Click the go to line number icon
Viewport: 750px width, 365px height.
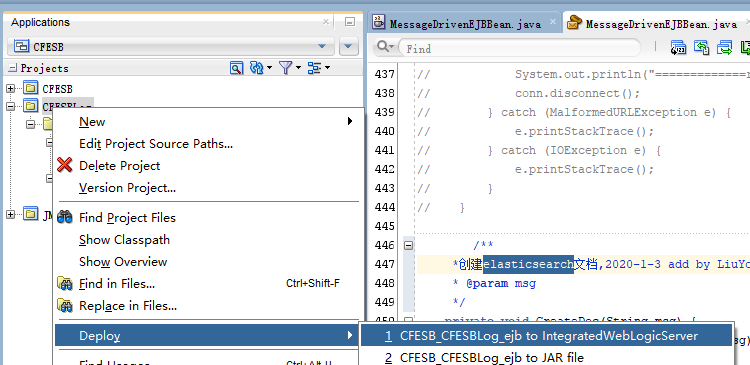pos(678,47)
